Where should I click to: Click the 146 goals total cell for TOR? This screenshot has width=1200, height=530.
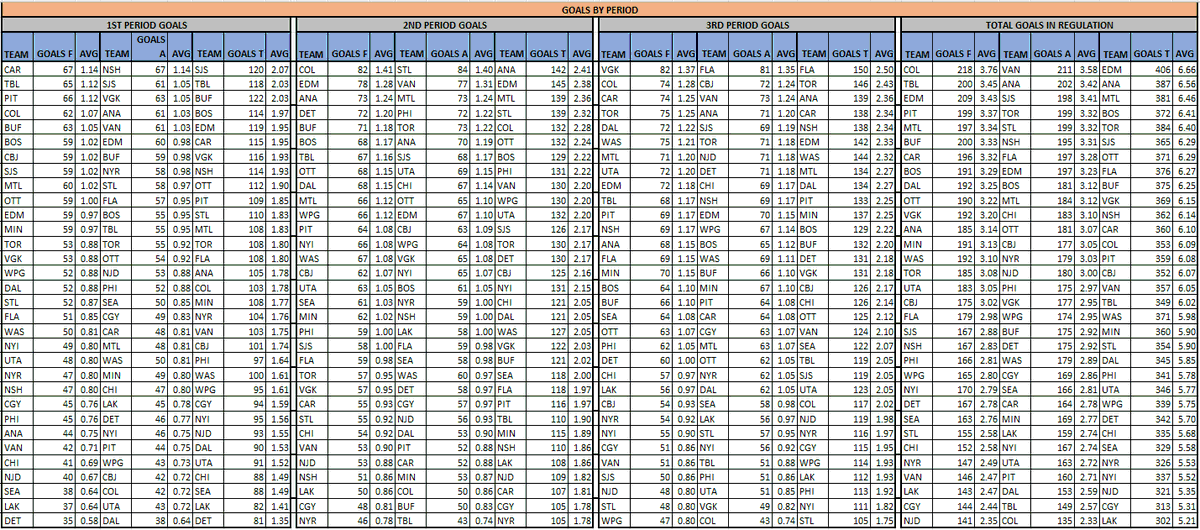click(849, 84)
